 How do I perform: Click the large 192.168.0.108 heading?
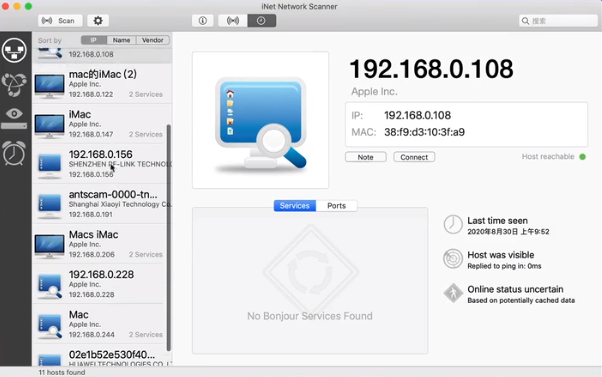pos(431,69)
